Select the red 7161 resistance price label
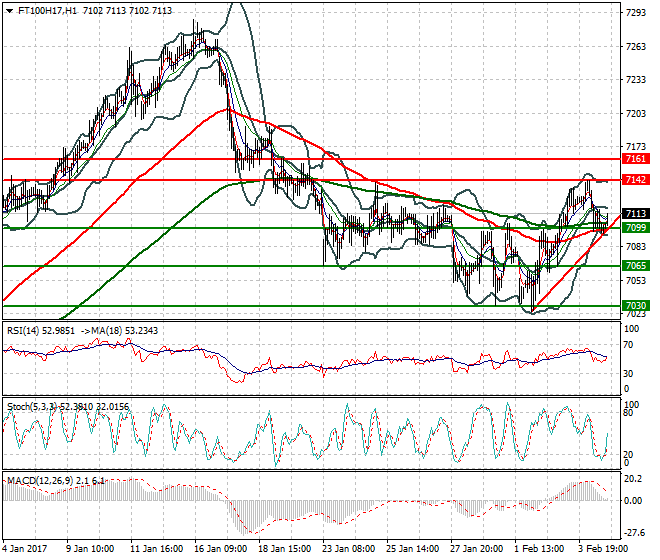 coord(636,159)
